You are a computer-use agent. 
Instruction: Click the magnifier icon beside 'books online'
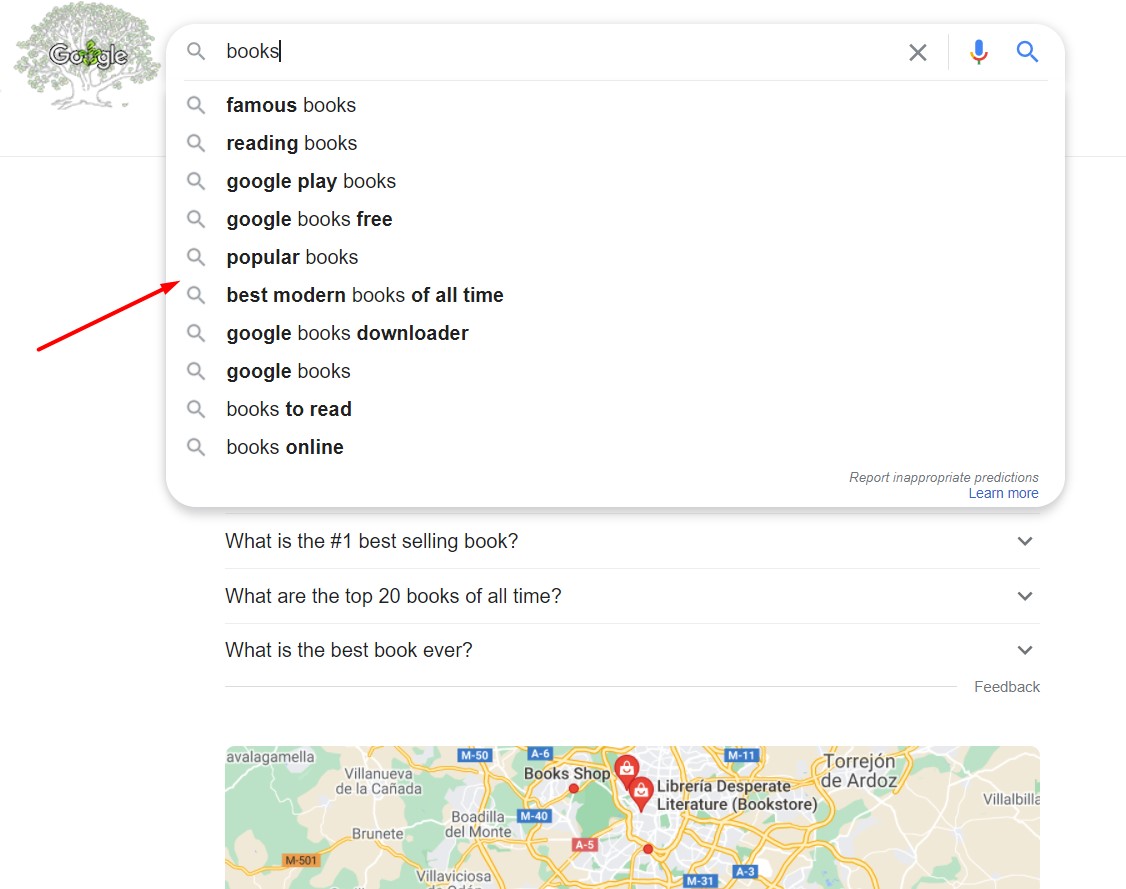196,447
